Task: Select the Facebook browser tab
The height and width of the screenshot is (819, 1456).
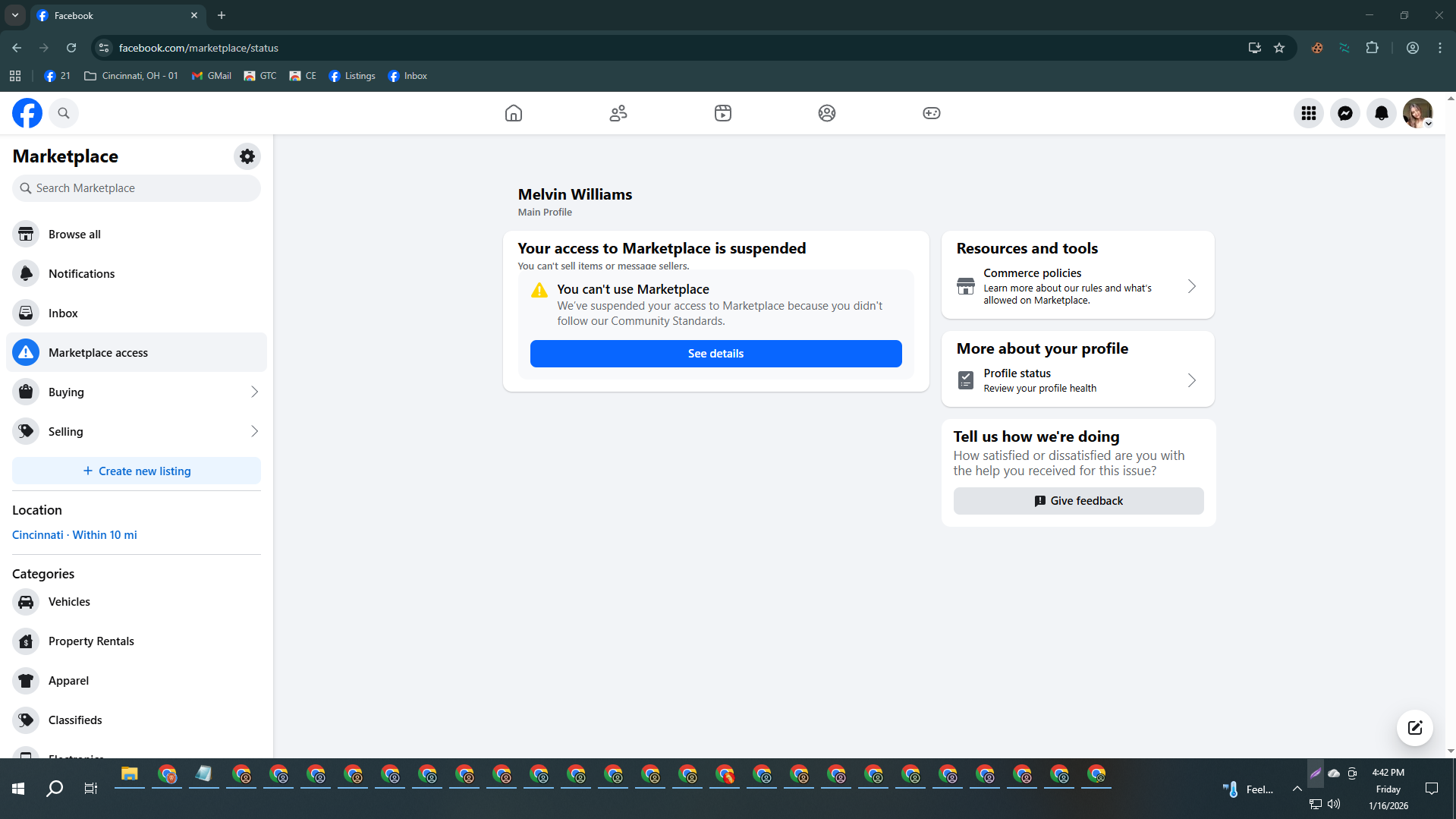Action: tap(118, 15)
